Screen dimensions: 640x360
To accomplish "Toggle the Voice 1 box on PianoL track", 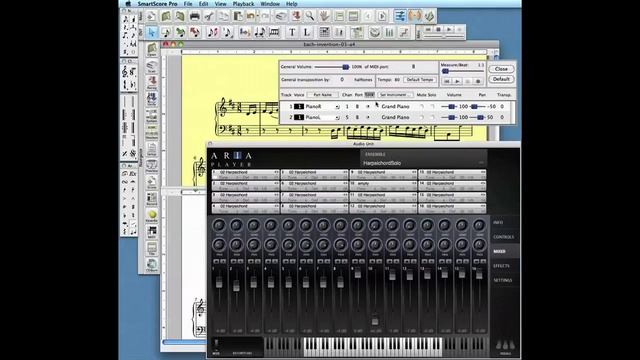I will (299, 118).
